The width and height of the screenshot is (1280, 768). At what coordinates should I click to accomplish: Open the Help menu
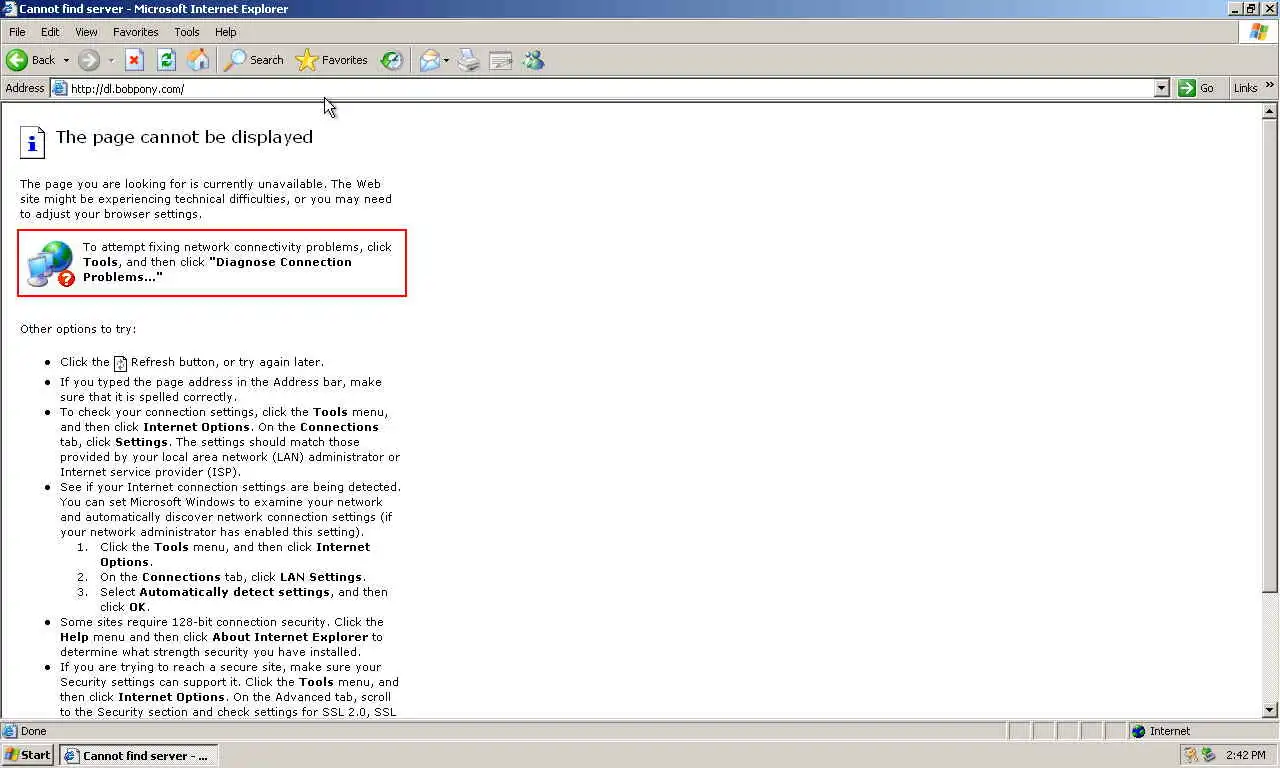(226, 32)
